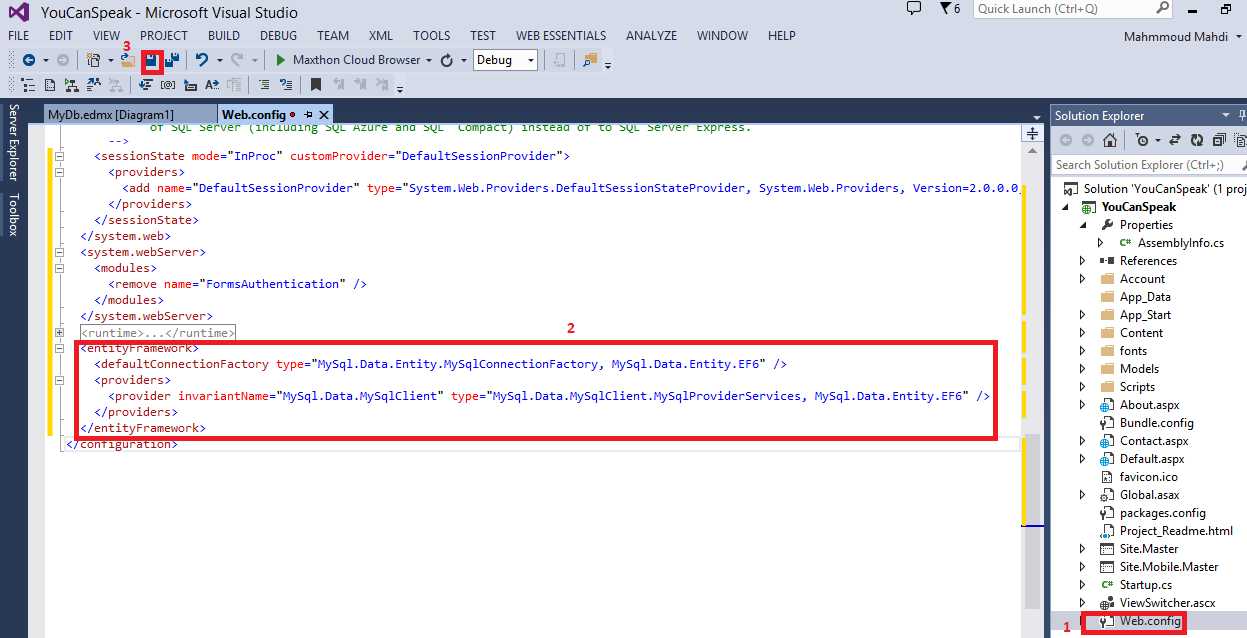The height and width of the screenshot is (638, 1247).
Task: Select packages.config in Solution Explorer
Action: click(1162, 513)
